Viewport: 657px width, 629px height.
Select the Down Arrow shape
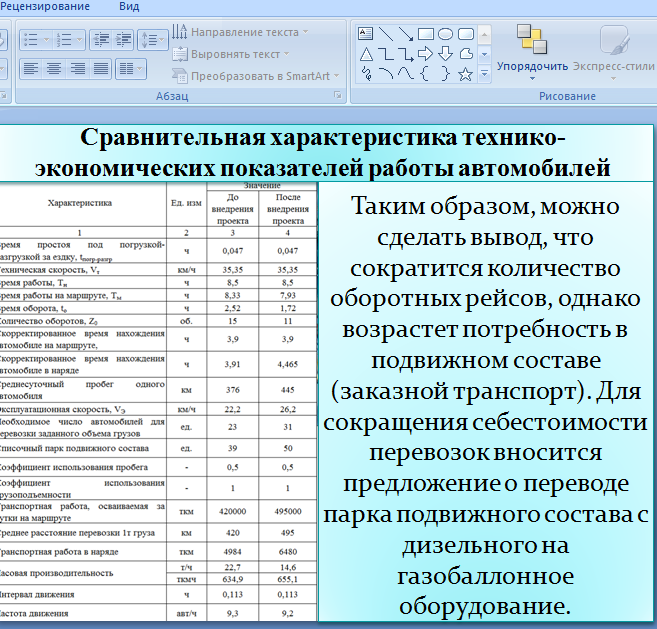[x=445, y=54]
